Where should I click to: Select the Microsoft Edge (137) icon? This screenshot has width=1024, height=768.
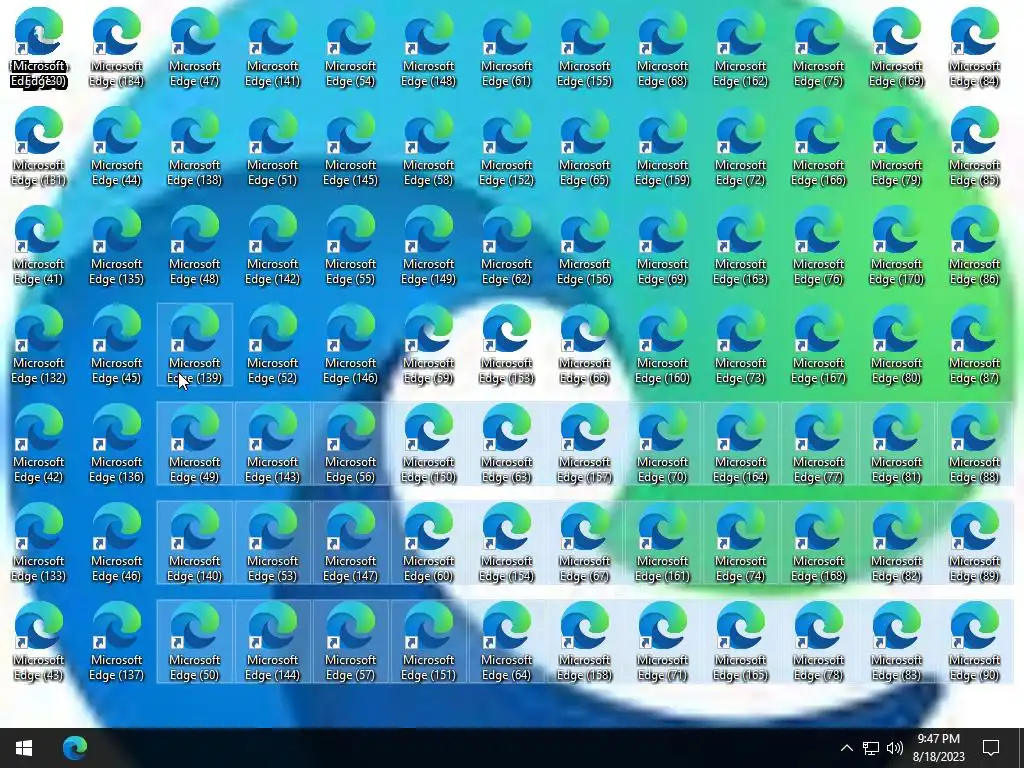pos(116,641)
